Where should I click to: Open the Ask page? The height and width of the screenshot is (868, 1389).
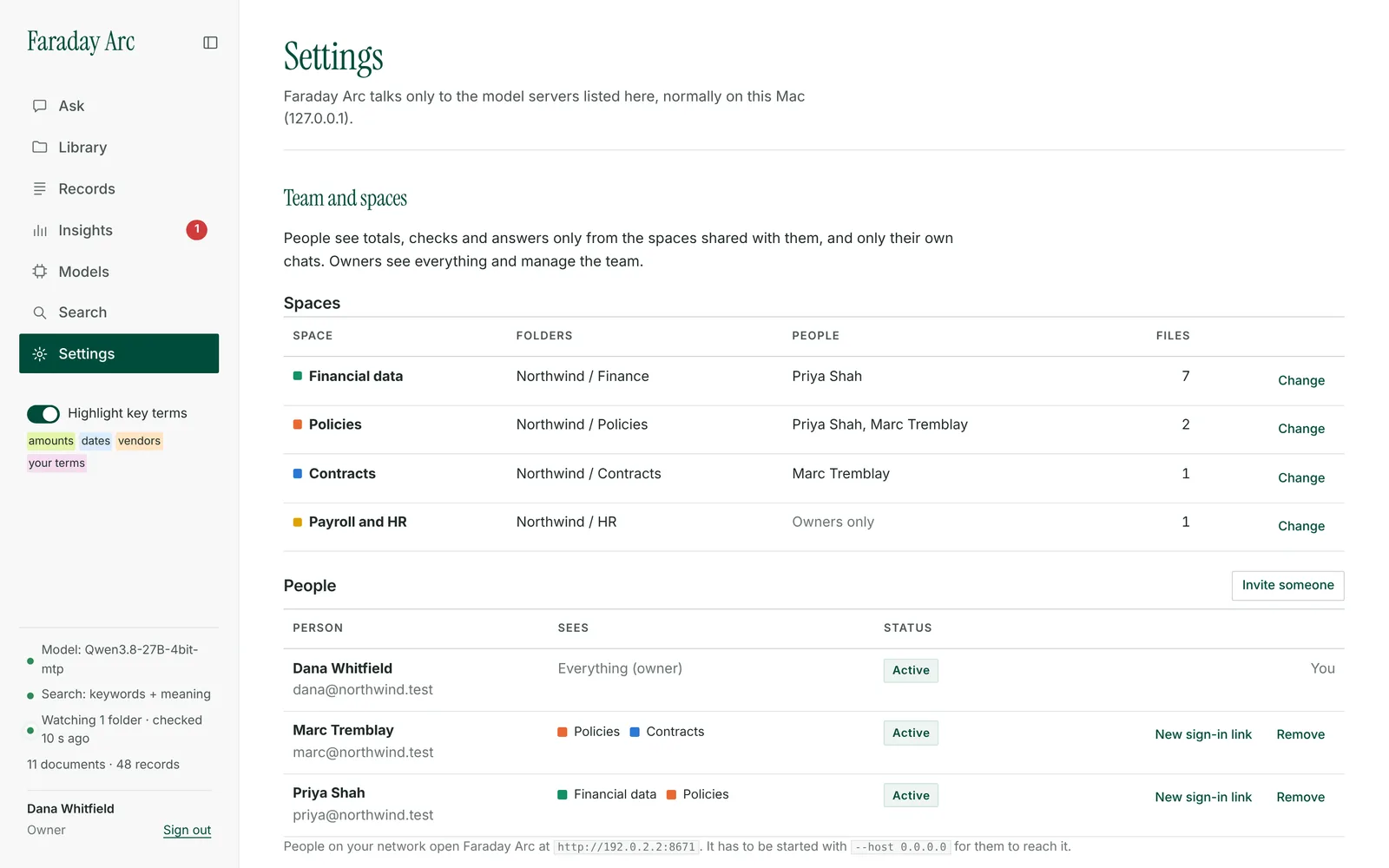119,106
